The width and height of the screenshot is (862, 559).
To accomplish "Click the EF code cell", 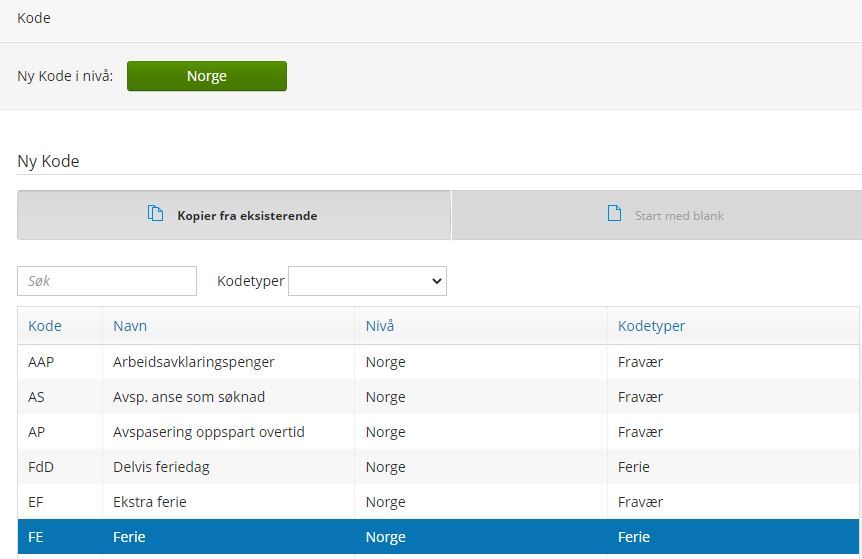I will tap(35, 502).
